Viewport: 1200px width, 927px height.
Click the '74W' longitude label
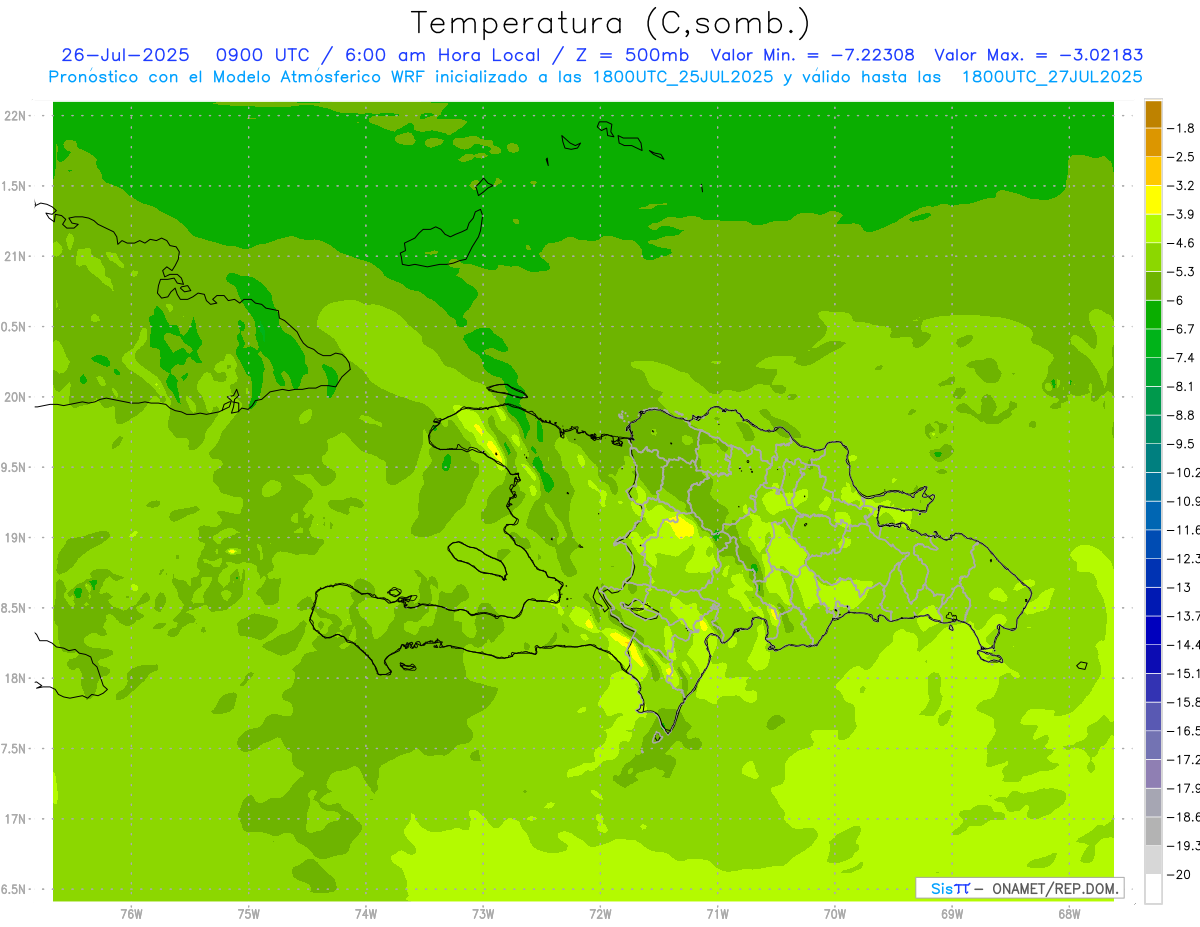pos(366,913)
